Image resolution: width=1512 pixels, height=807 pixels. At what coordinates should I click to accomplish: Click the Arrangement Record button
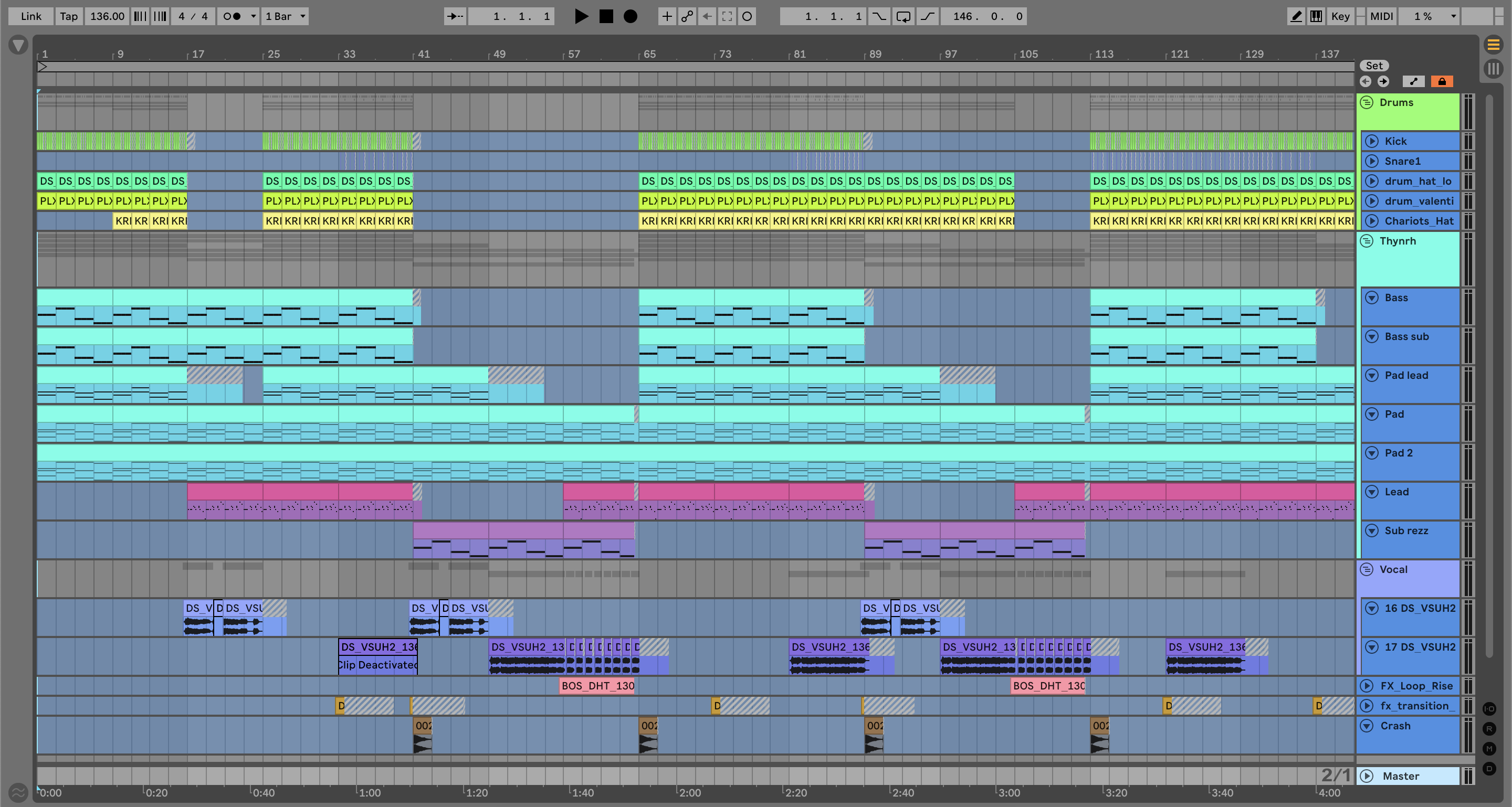click(630, 16)
